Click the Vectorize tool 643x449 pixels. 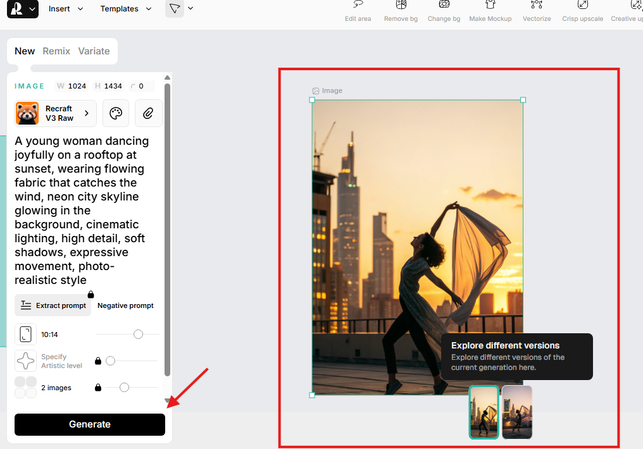click(x=536, y=11)
